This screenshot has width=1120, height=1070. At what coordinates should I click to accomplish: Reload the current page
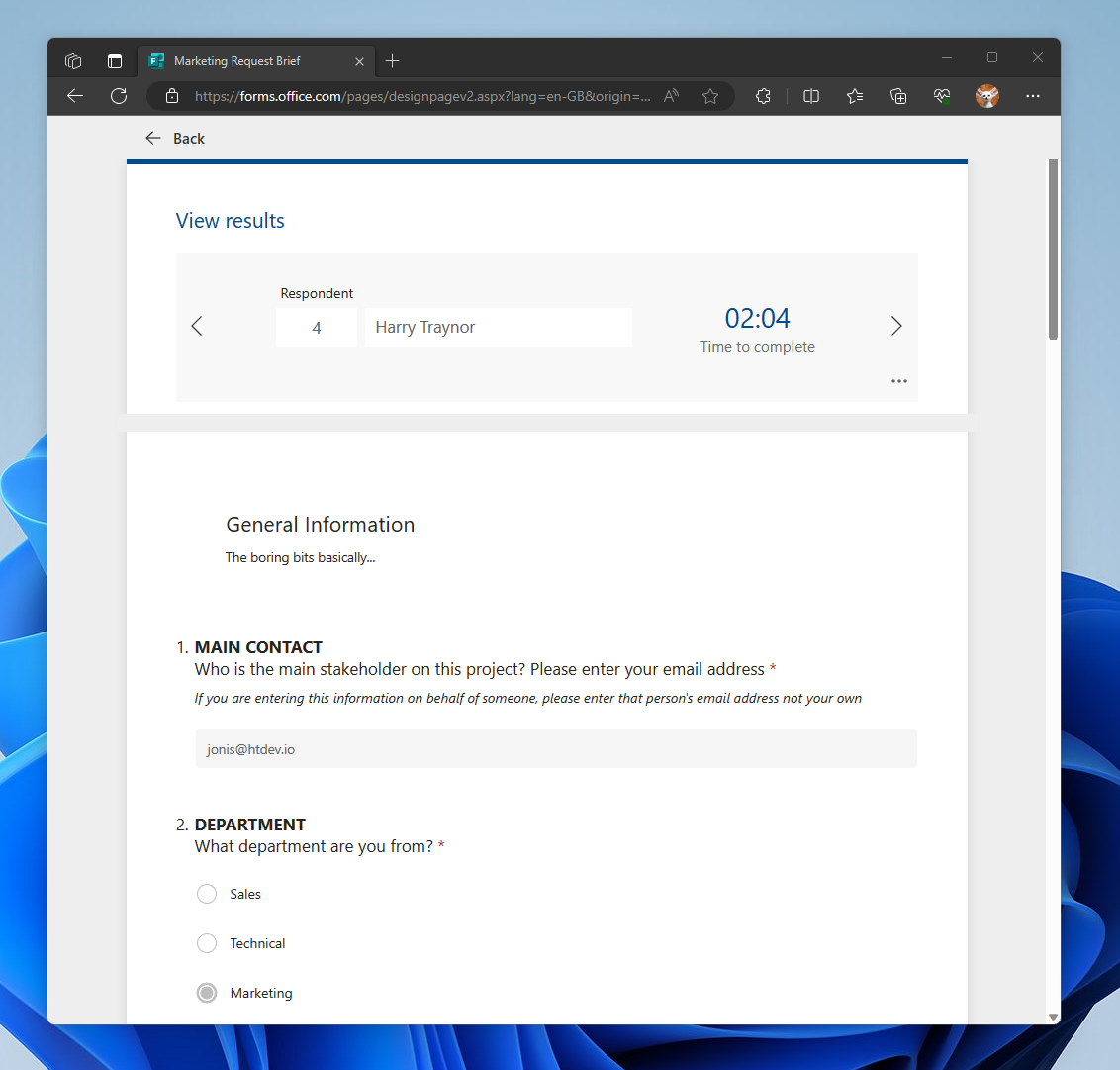click(x=119, y=96)
